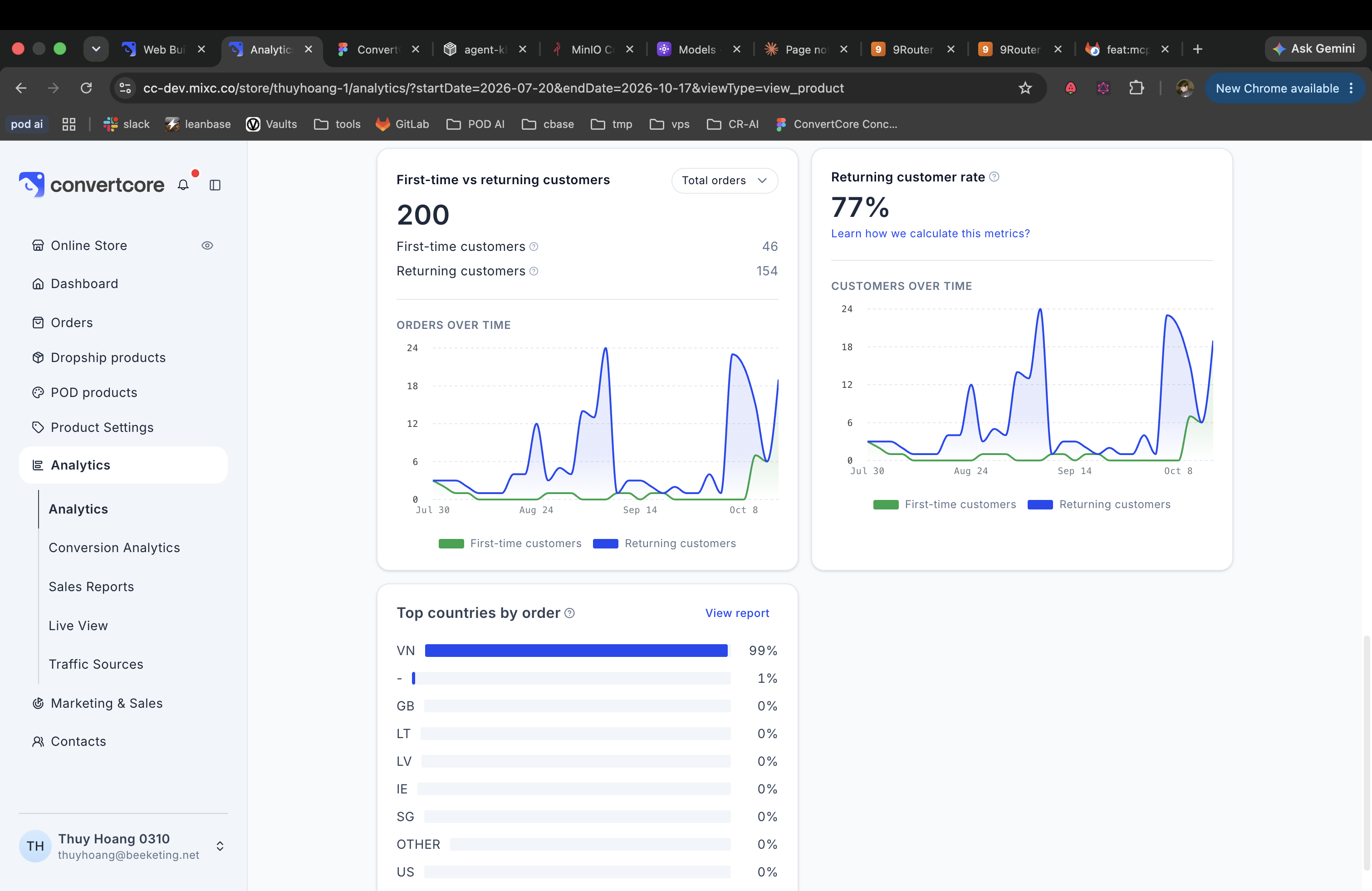1372x891 pixels.
Task: Open the Conversion Analytics submenu item
Action: [x=114, y=548]
